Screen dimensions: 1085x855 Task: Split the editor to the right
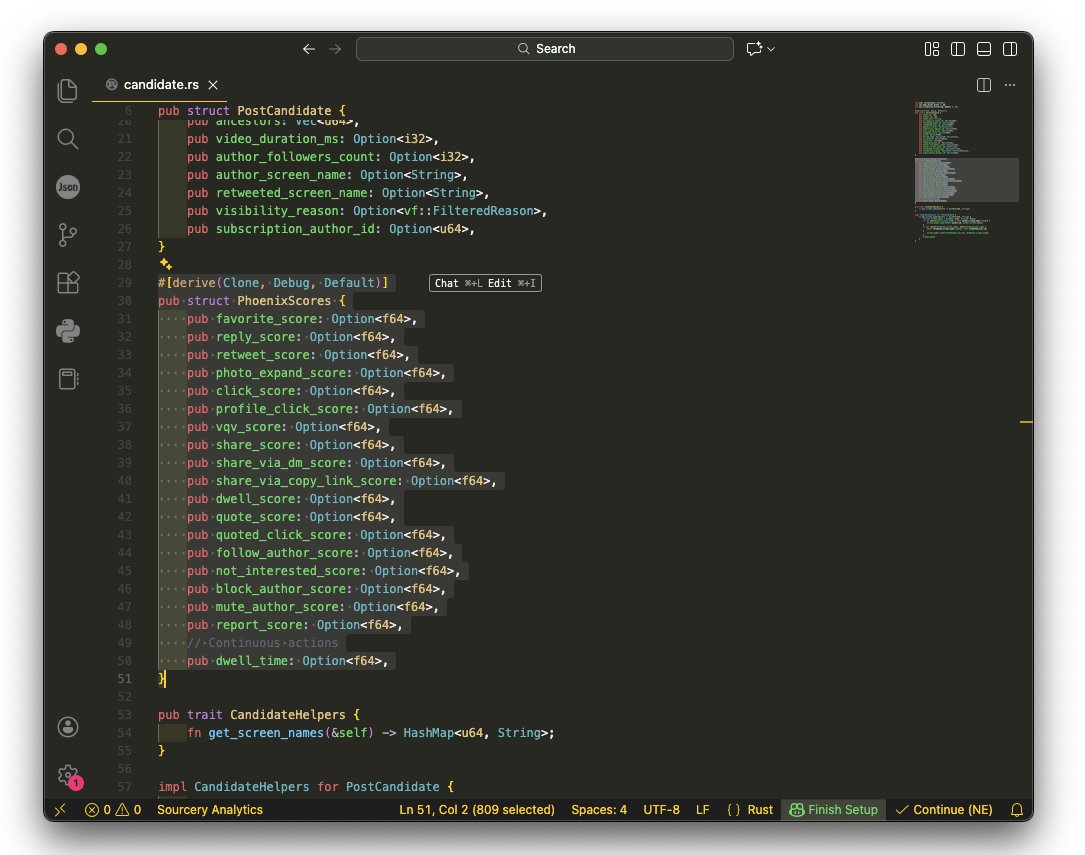click(983, 85)
